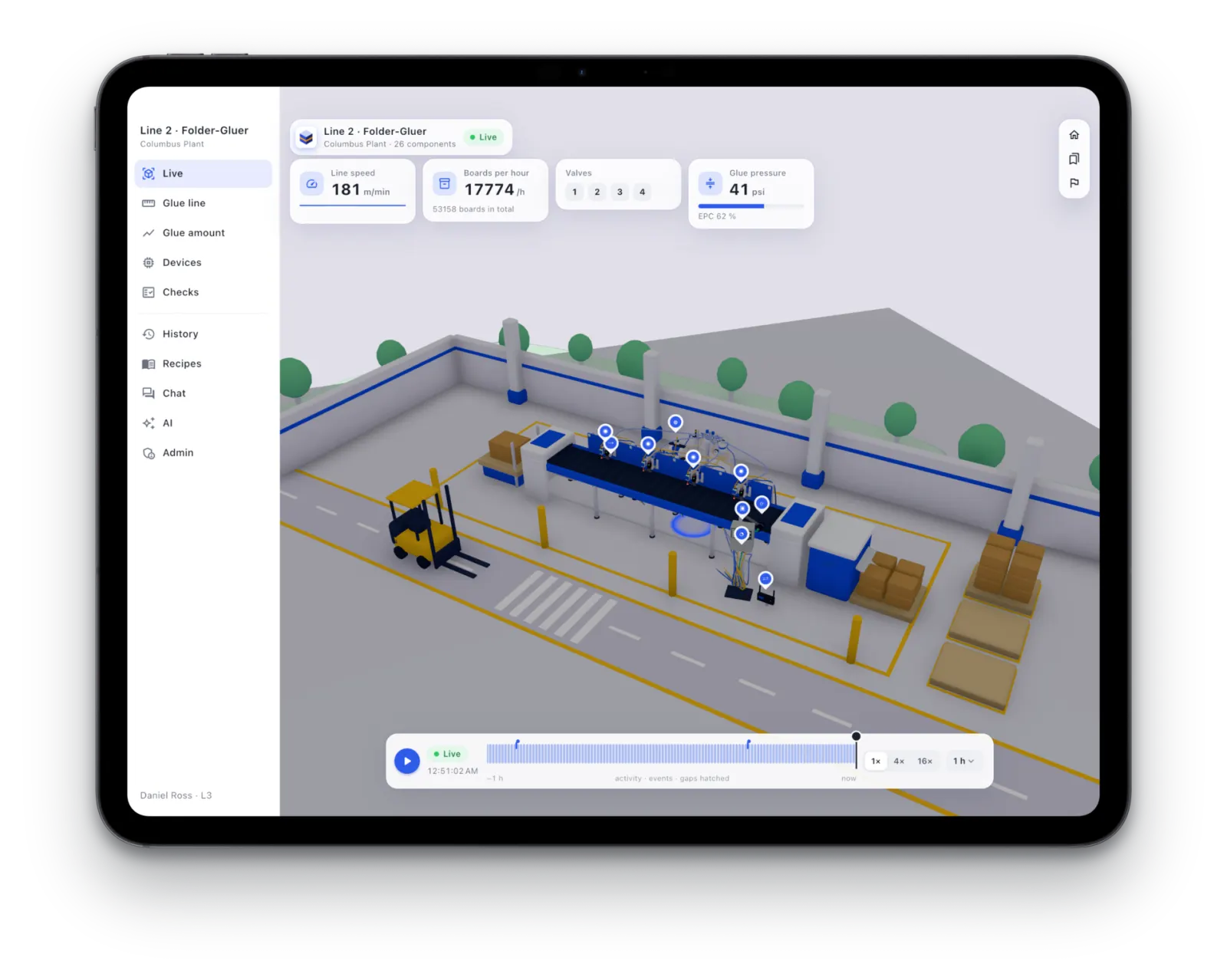Go to Devices section
Image resolution: width=1227 pixels, height=980 pixels.
[x=202, y=262]
